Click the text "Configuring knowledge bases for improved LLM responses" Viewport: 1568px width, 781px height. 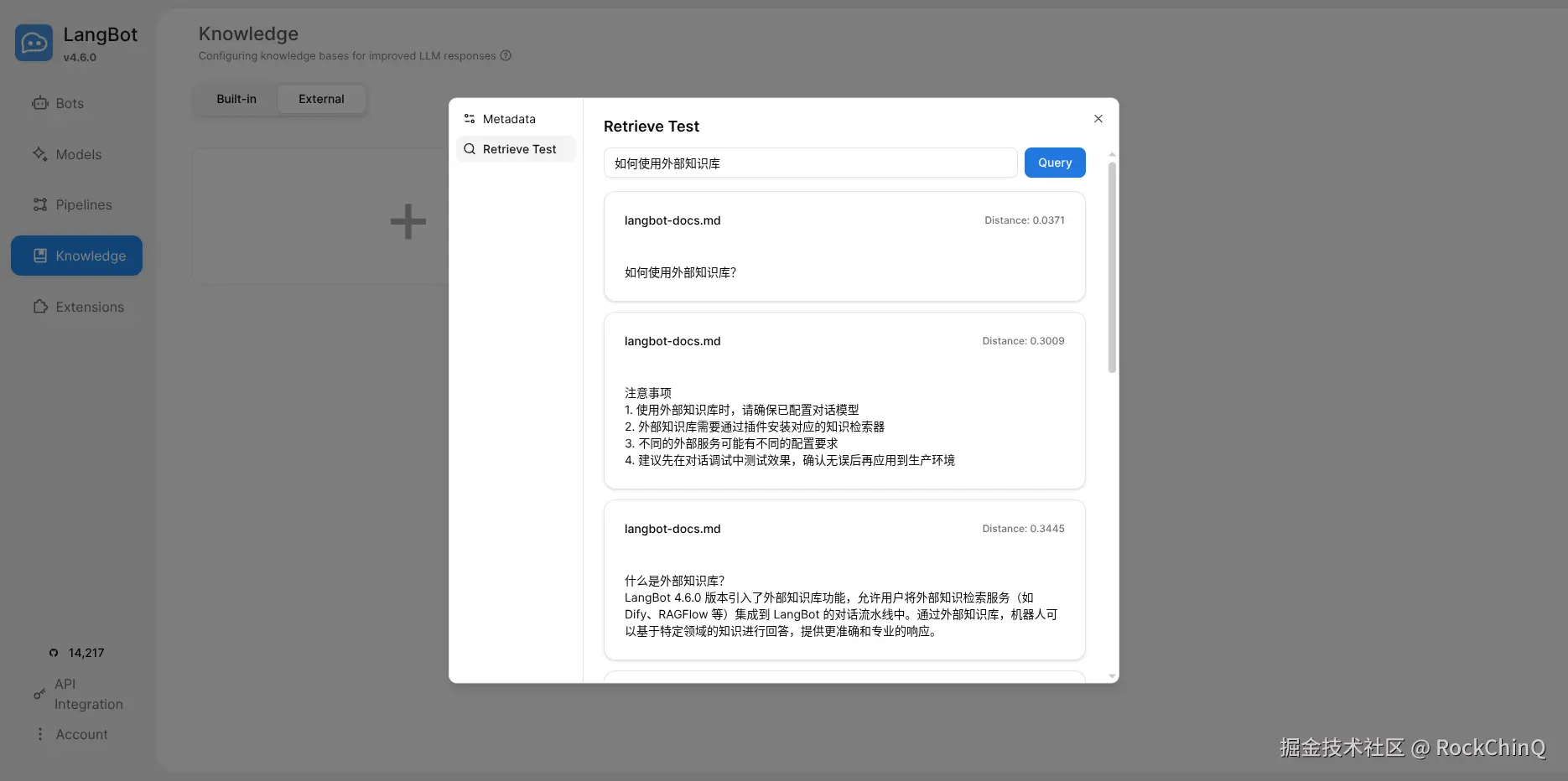coord(347,56)
